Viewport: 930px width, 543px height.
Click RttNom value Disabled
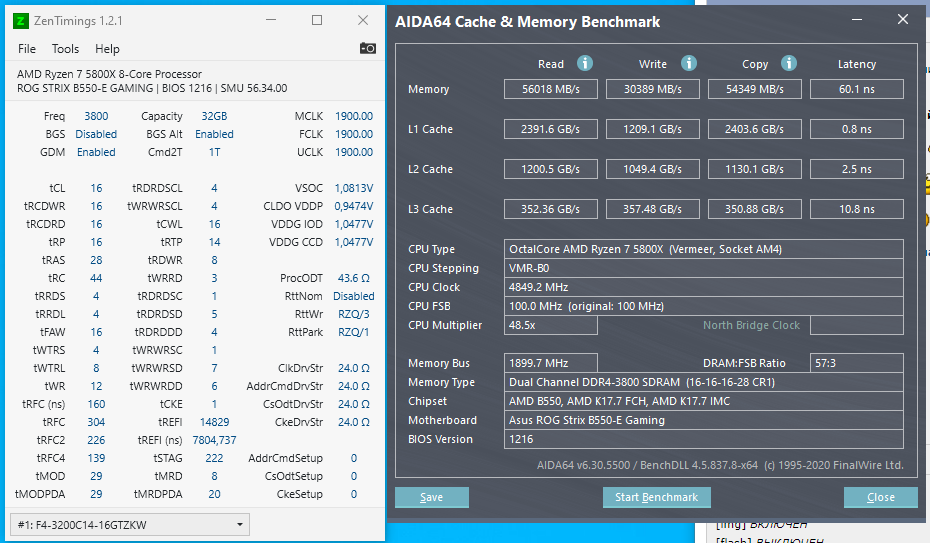tap(354, 296)
